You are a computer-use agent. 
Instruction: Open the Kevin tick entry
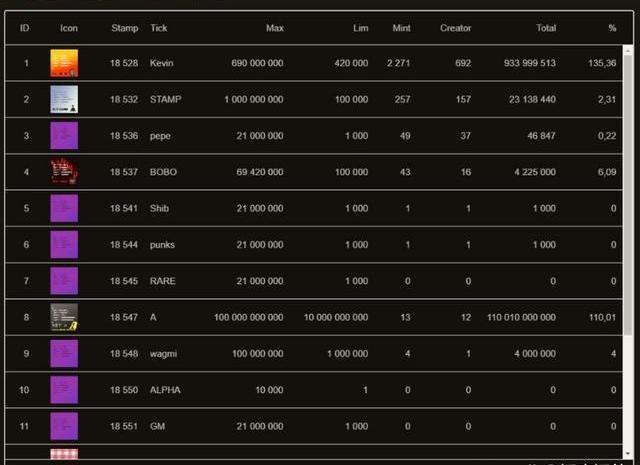pos(162,64)
